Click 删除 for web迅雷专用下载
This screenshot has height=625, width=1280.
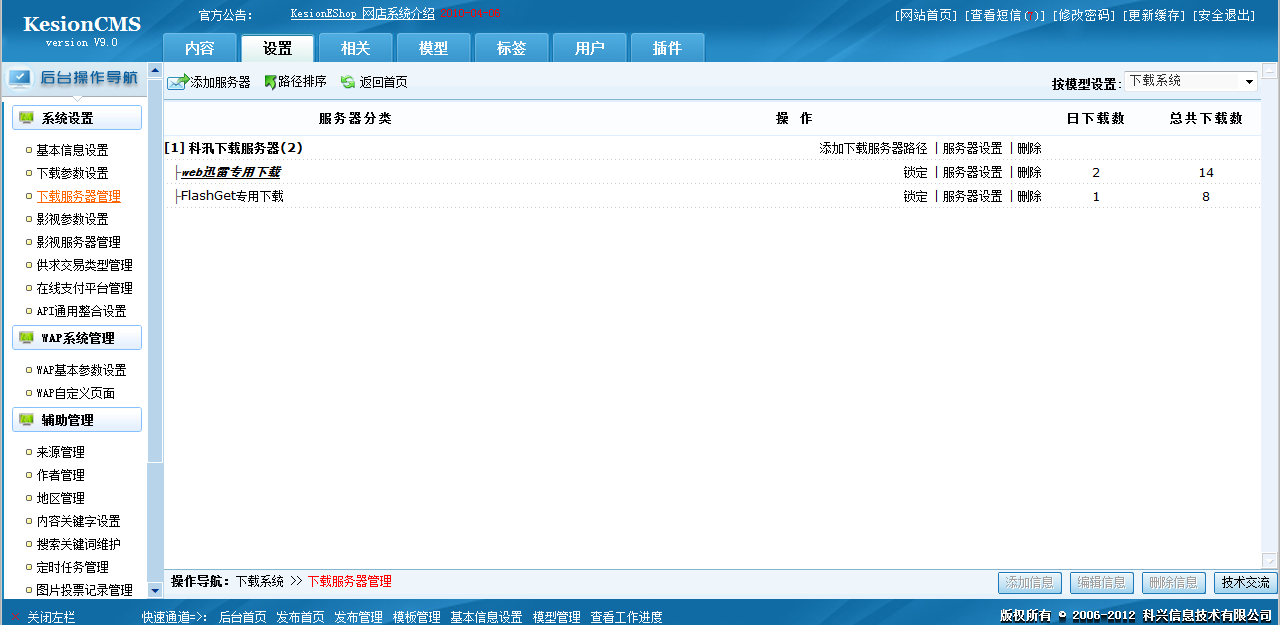point(1029,172)
